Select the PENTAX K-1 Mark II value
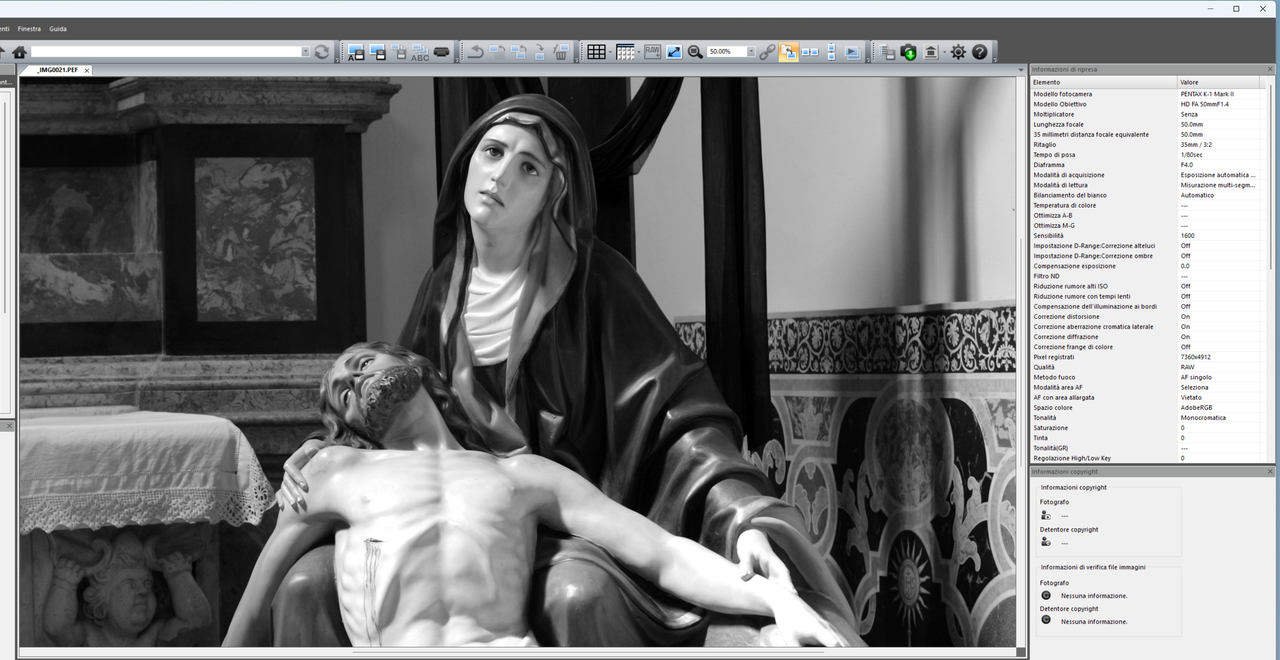 point(1207,94)
